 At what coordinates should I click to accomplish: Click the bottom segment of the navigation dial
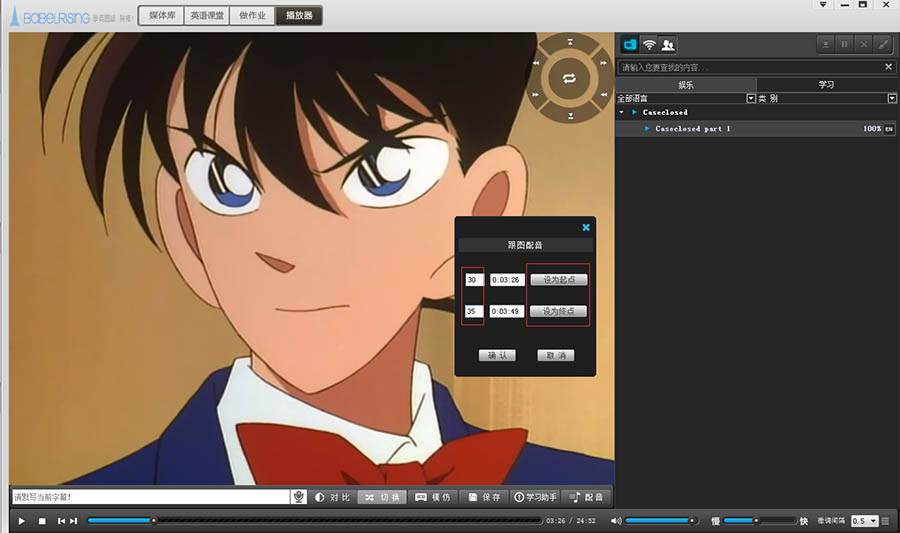coord(570,116)
